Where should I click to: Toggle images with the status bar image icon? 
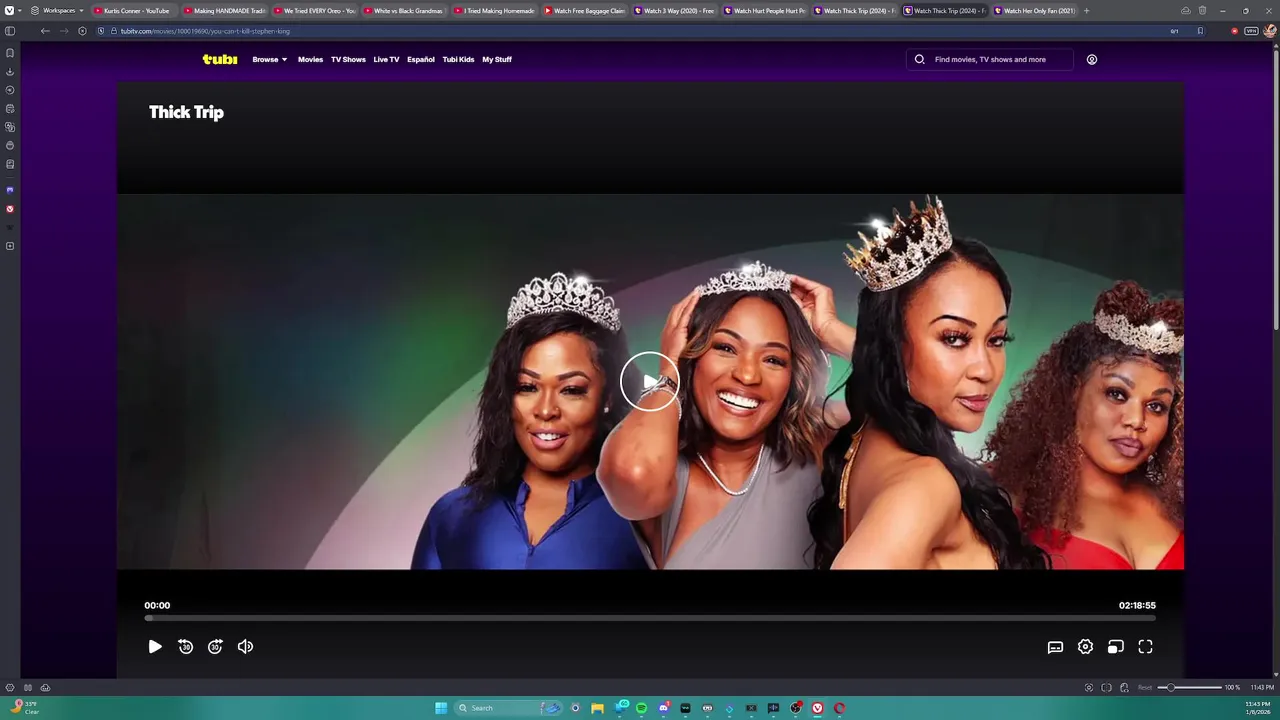pyautogui.click(x=1125, y=687)
